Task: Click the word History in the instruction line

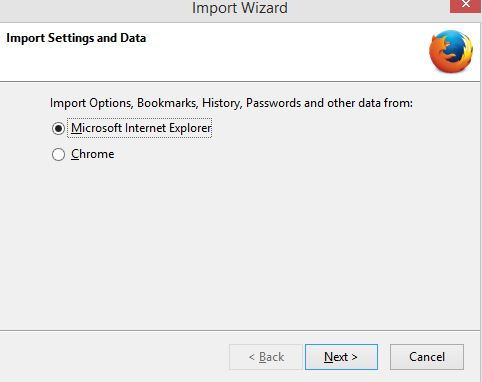Action: click(x=221, y=103)
